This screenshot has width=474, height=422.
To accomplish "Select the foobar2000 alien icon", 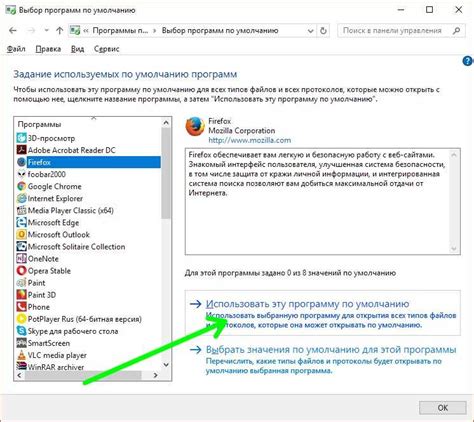I will tap(22, 174).
